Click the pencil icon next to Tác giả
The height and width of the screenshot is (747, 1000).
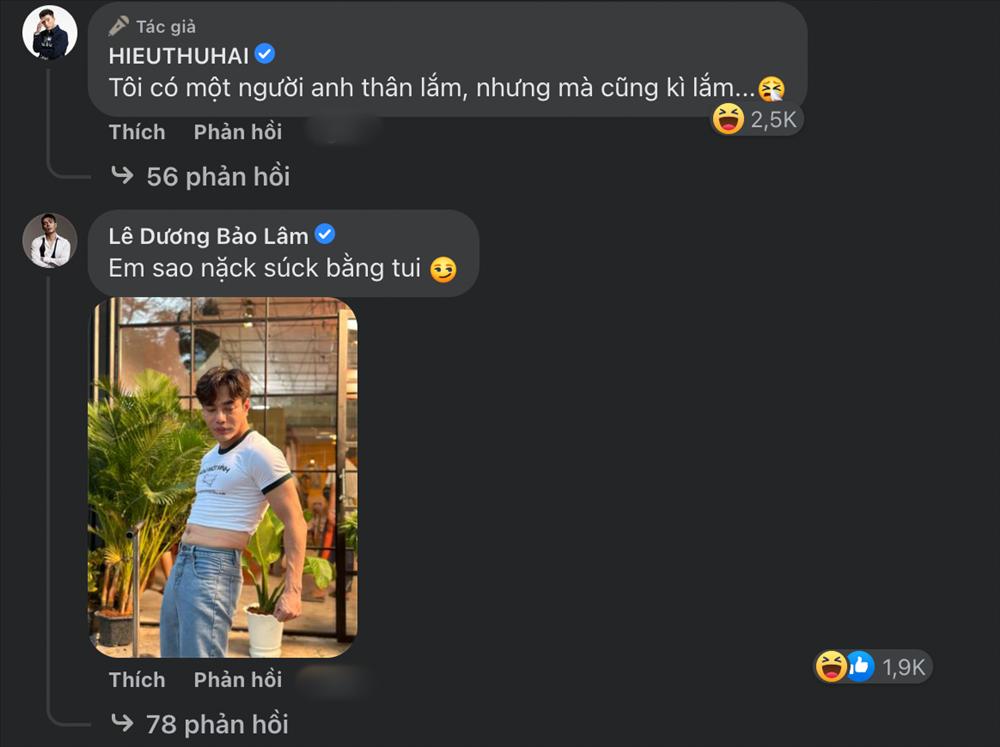pos(120,26)
